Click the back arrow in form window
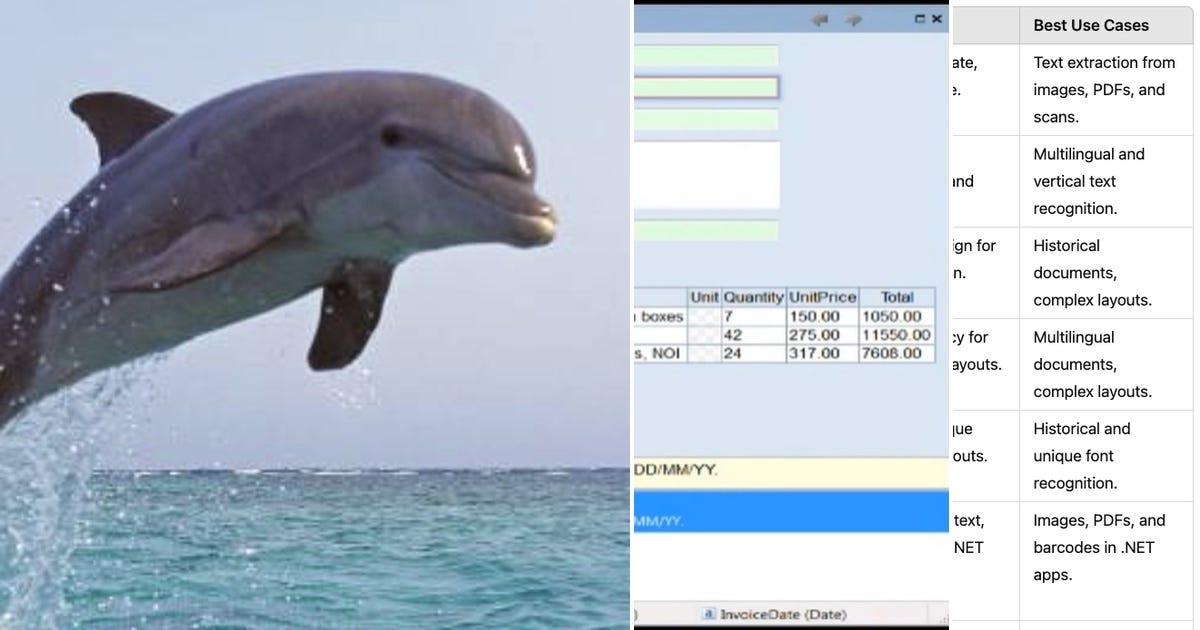Viewport: 1200px width, 630px height. (x=820, y=19)
